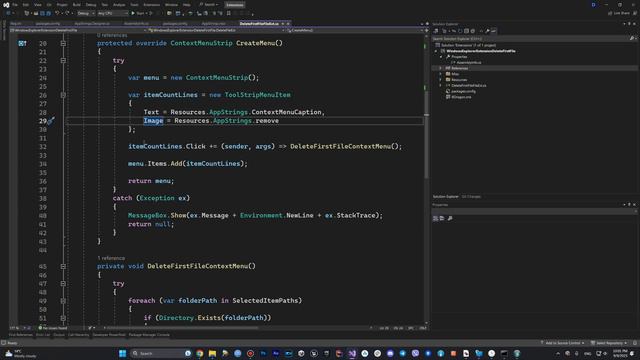
Task: Click Visual Studio icon in taskbar
Action: point(352,353)
